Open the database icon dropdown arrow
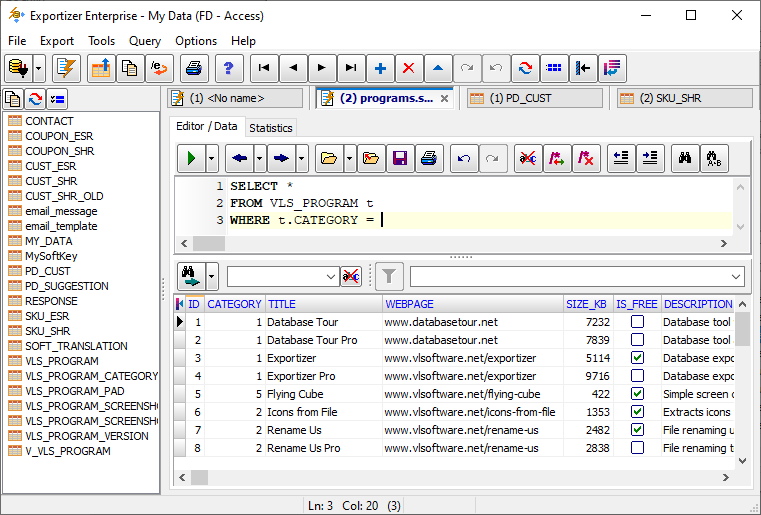This screenshot has width=761, height=515. (39, 68)
